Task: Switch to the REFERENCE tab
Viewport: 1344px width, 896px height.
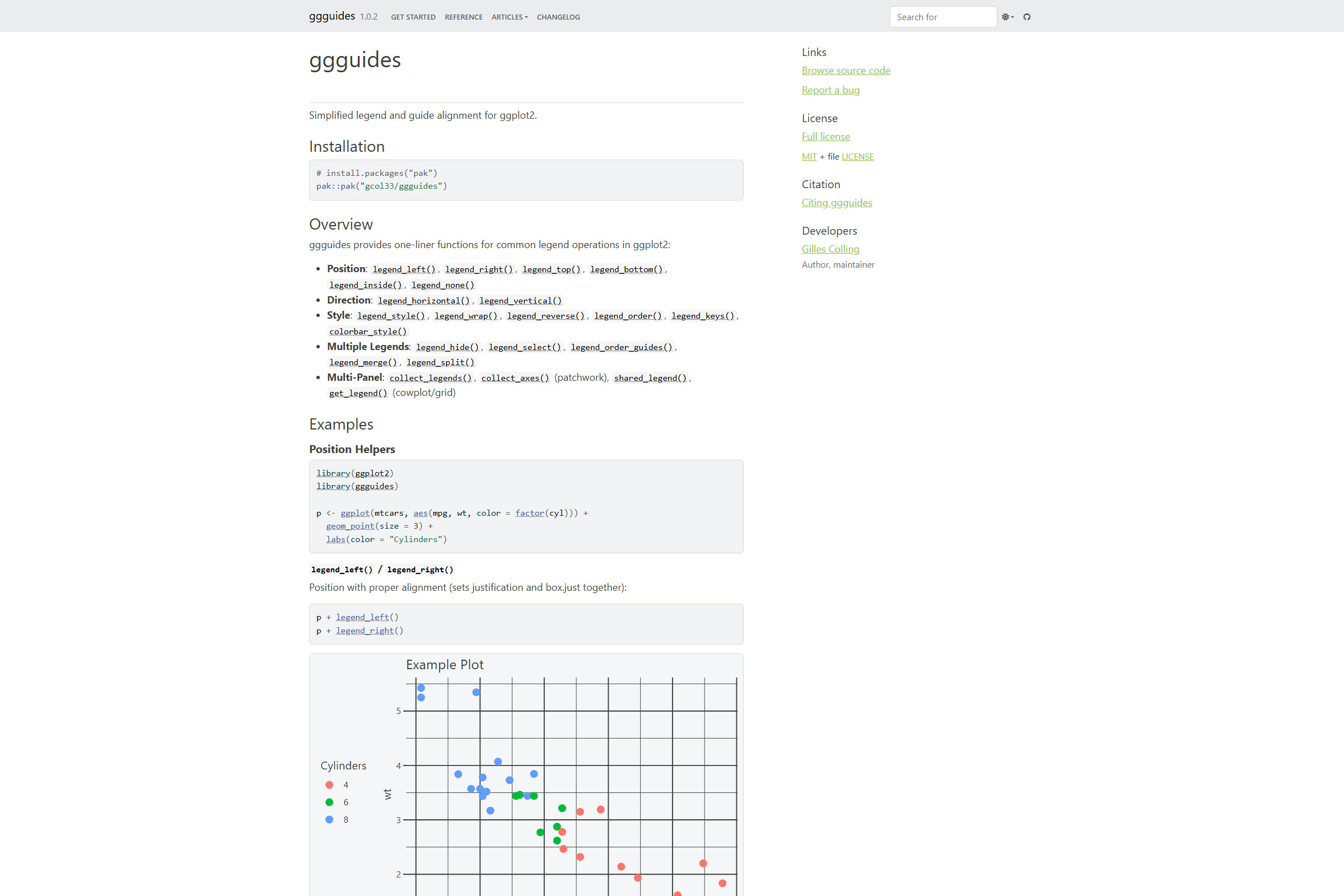Action: coord(464,17)
